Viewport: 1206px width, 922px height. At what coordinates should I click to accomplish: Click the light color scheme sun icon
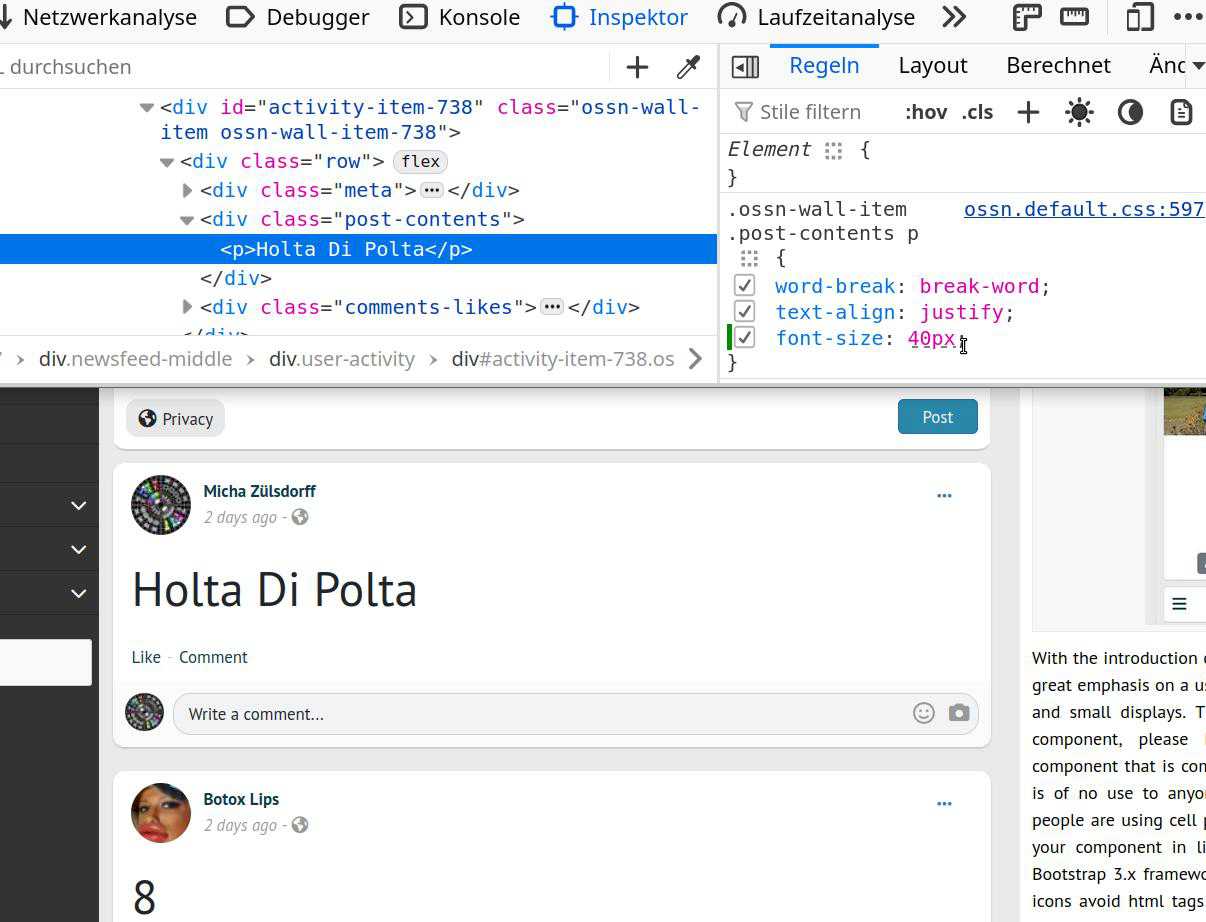[x=1079, y=112]
